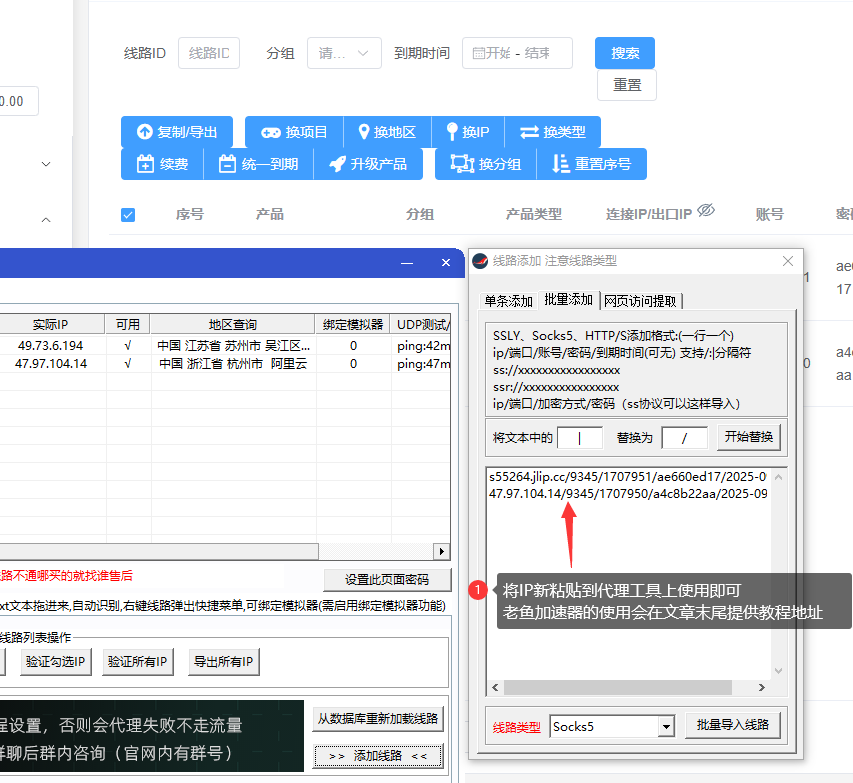
Task: Click the 添加线路 button
Action: pyautogui.click(x=377, y=755)
